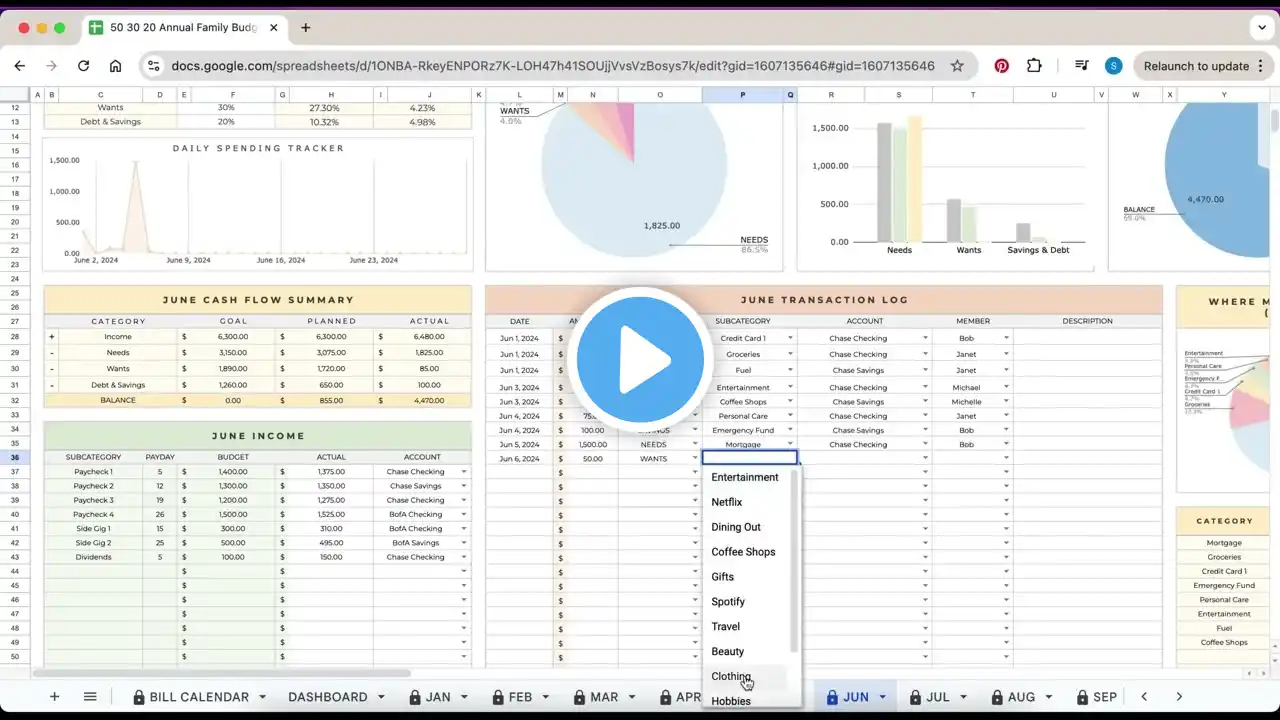Select the Needs Wants Savings bar chart
1280x720 pixels.
(x=945, y=186)
